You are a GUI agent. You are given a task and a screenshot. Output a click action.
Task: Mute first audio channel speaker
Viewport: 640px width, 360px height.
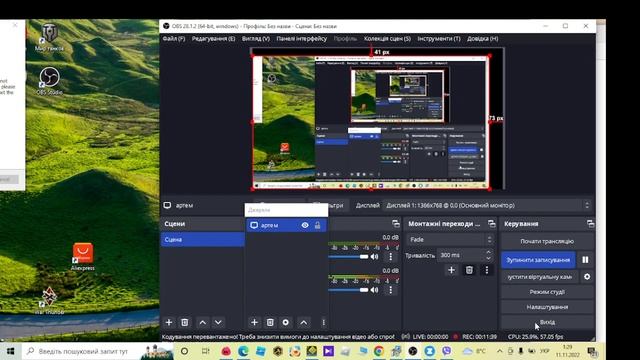coord(374,257)
